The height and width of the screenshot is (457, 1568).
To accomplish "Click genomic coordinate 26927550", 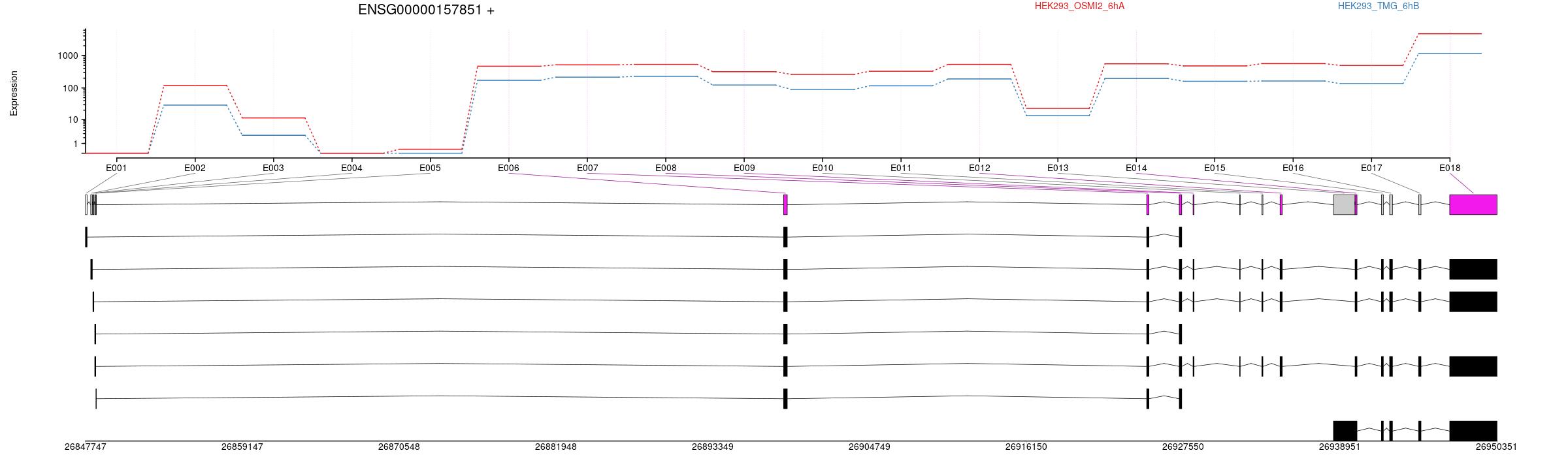I will [1183, 447].
